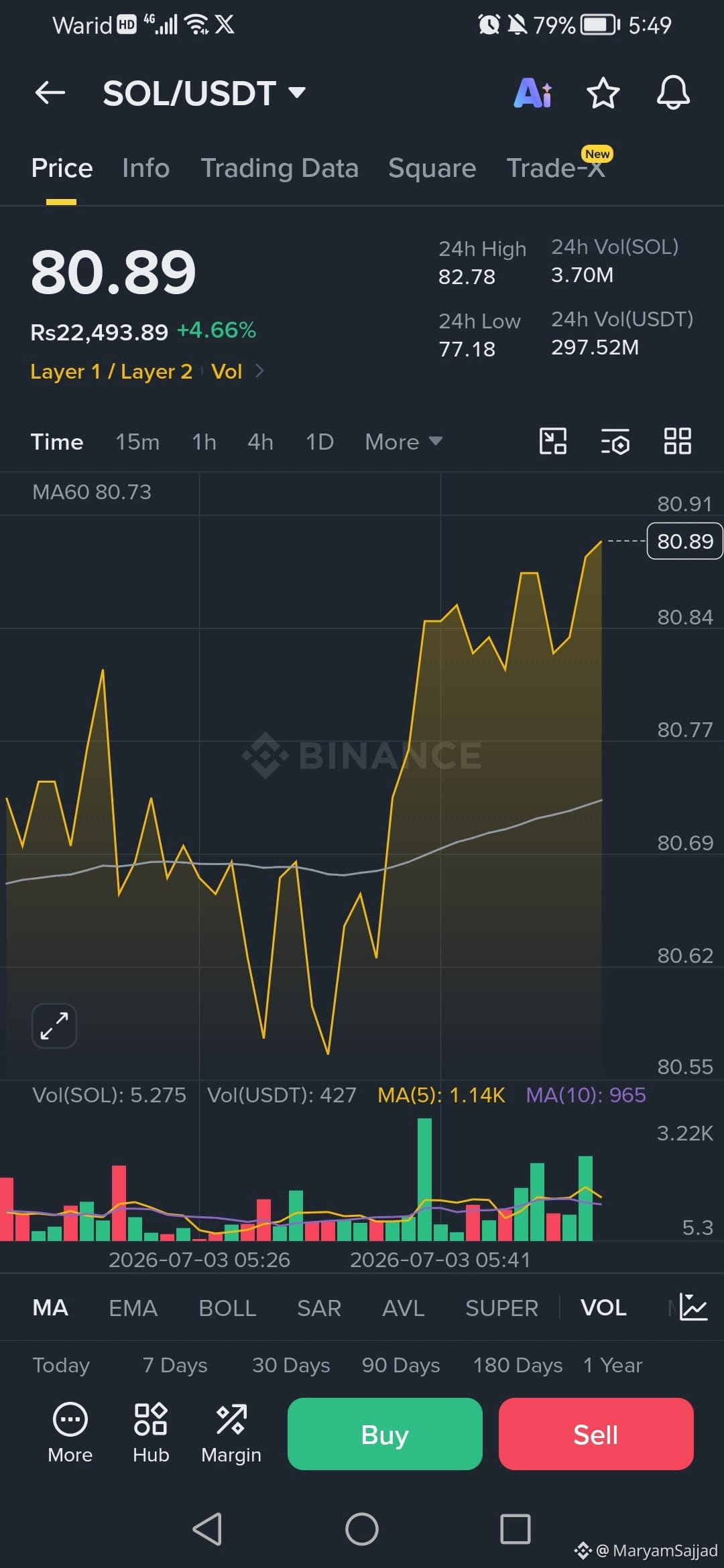Tap the 24h Low value 77.18
724x1568 pixels.
pos(467,349)
